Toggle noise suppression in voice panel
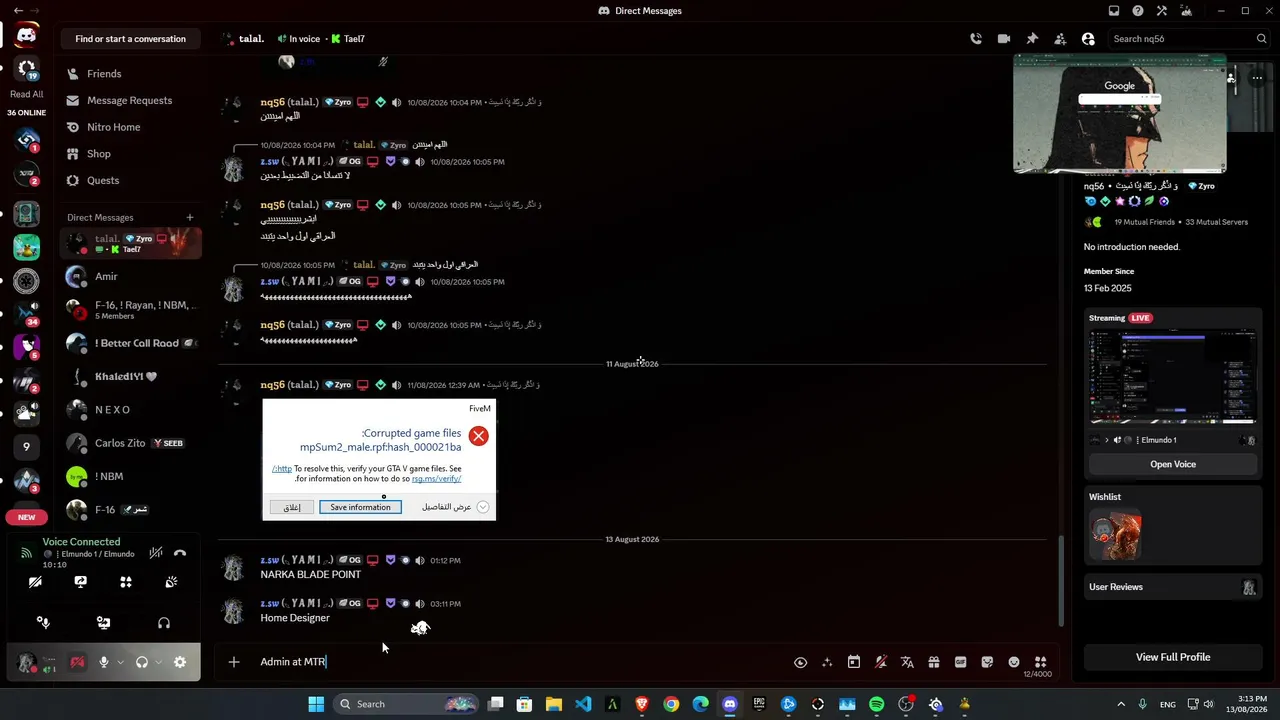The height and width of the screenshot is (720, 1280). click(155, 552)
